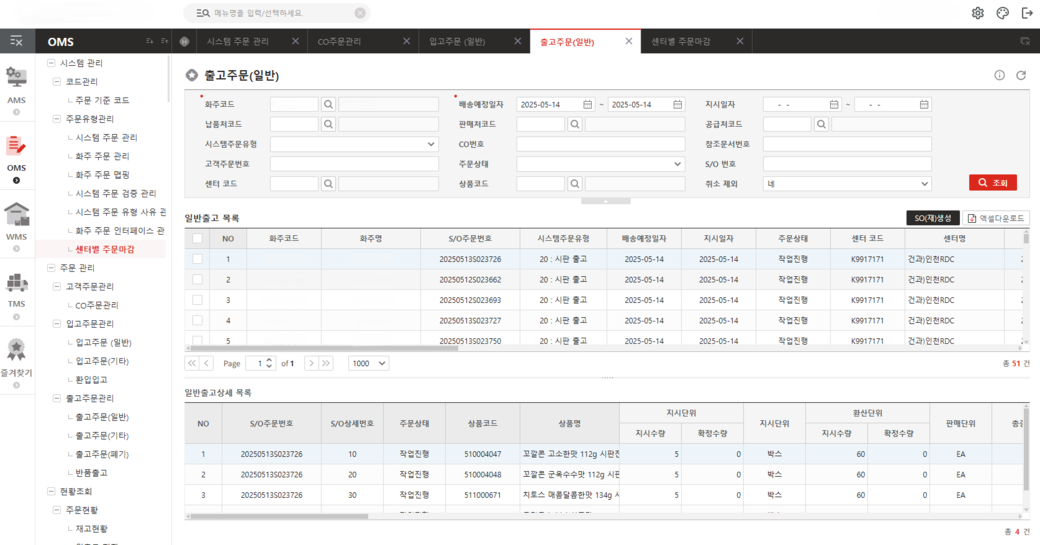
Task: Switch to 센터별 주문마감 tab
Action: pos(681,41)
